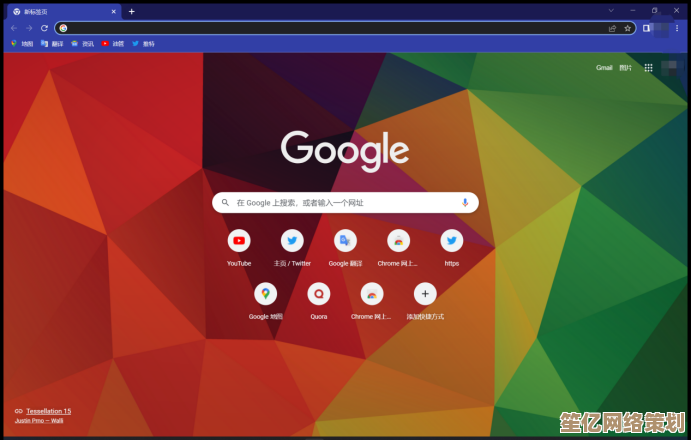
Task: Expand the tab search chevron
Action: coord(611,10)
